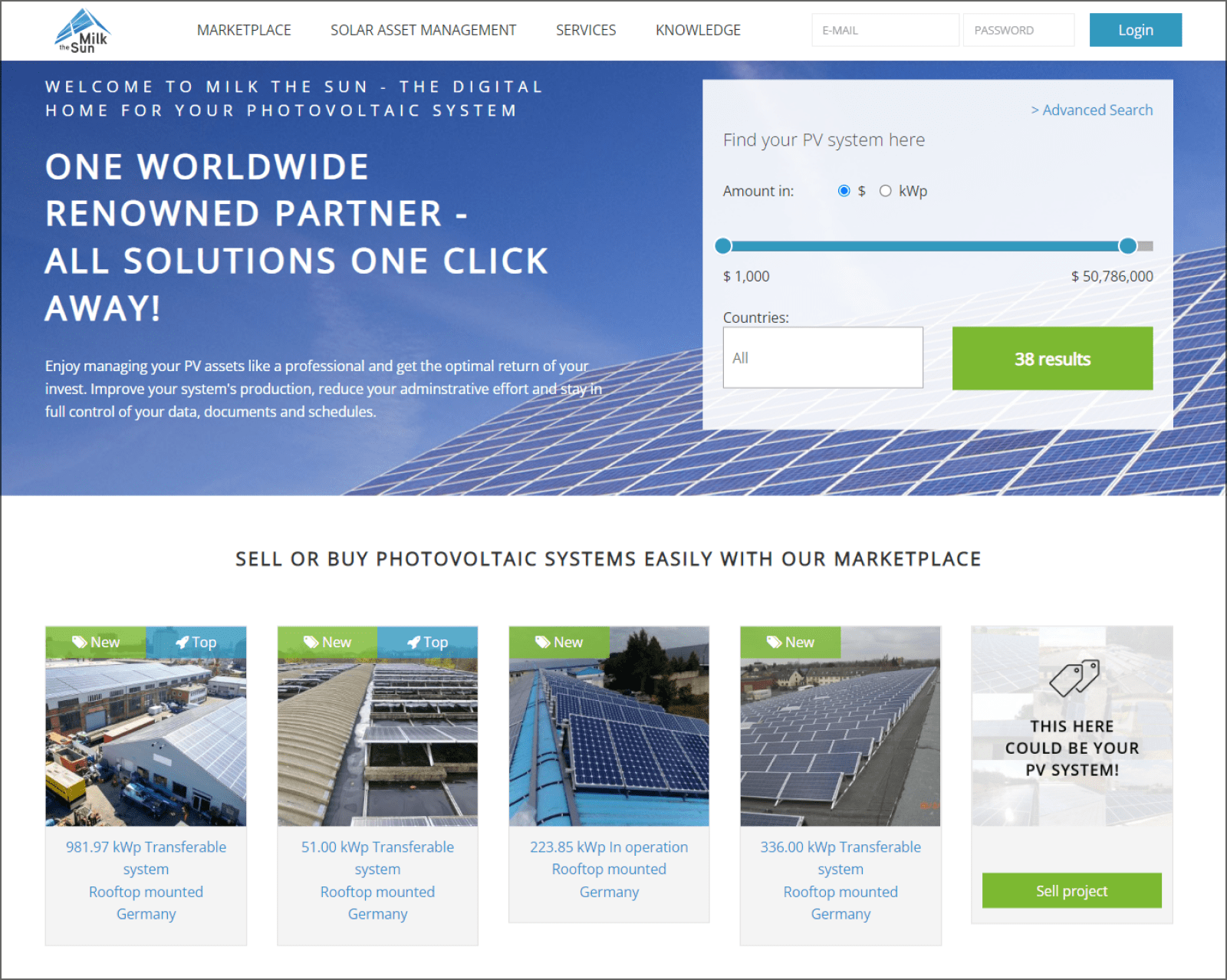This screenshot has width=1227, height=980.
Task: Open the Advanced Search link
Action: 1091,110
